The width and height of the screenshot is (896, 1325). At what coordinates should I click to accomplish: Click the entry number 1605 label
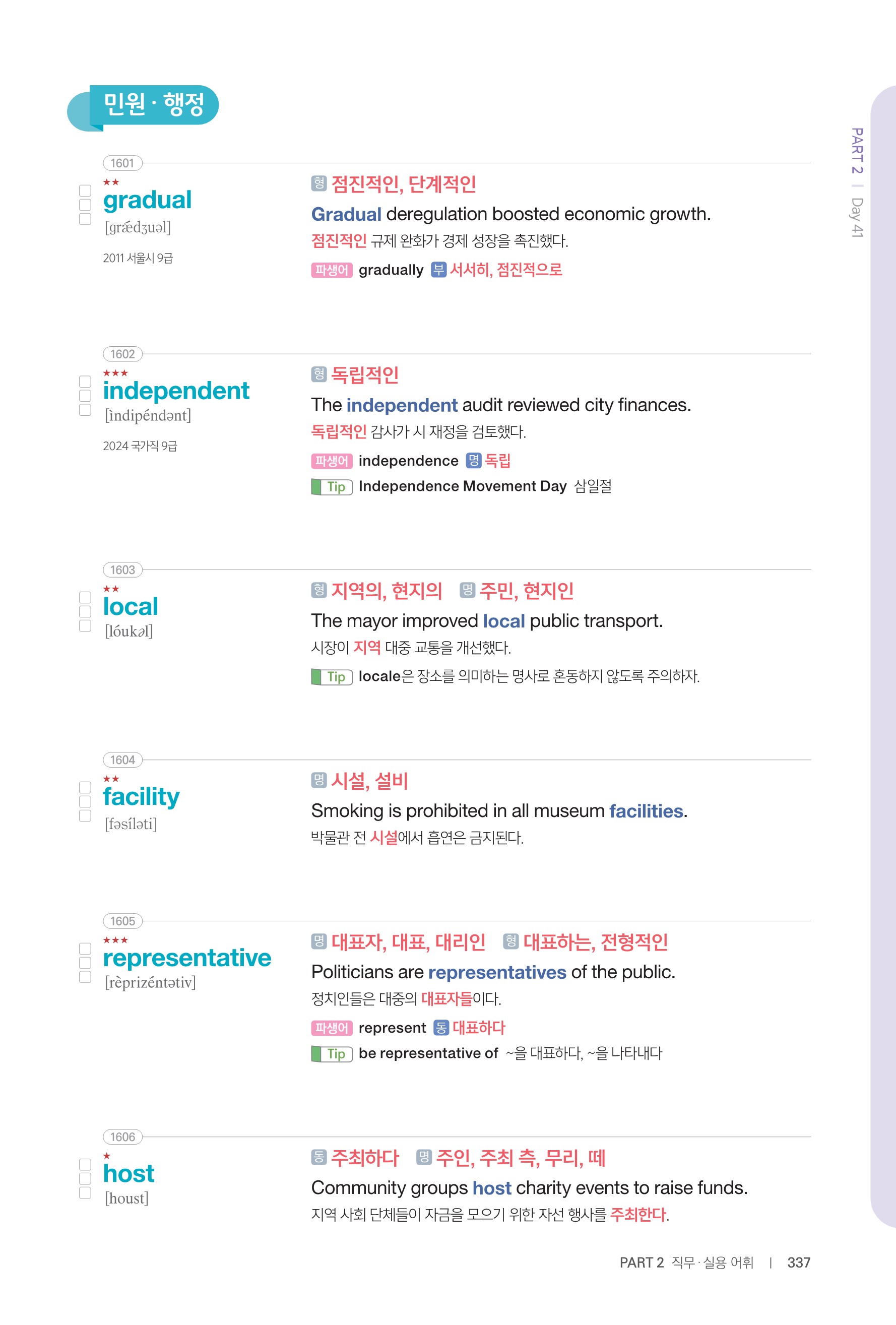[x=122, y=921]
